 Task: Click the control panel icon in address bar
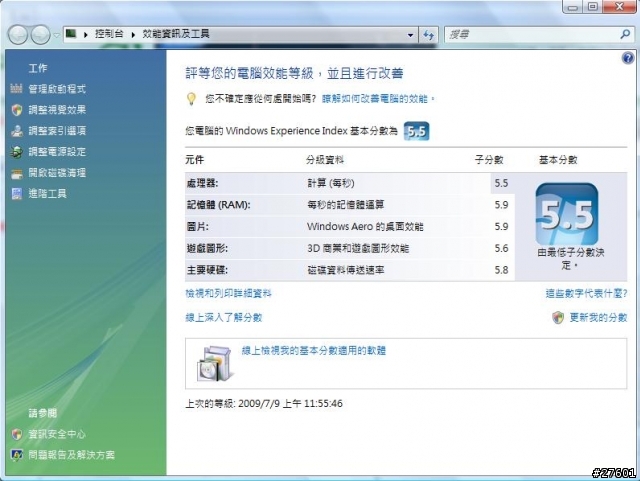(71, 34)
